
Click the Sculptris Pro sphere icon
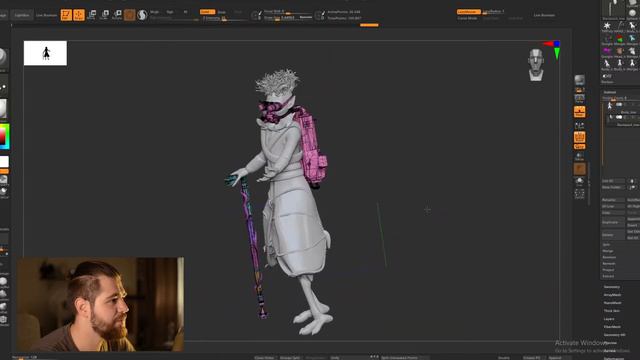tap(142, 15)
